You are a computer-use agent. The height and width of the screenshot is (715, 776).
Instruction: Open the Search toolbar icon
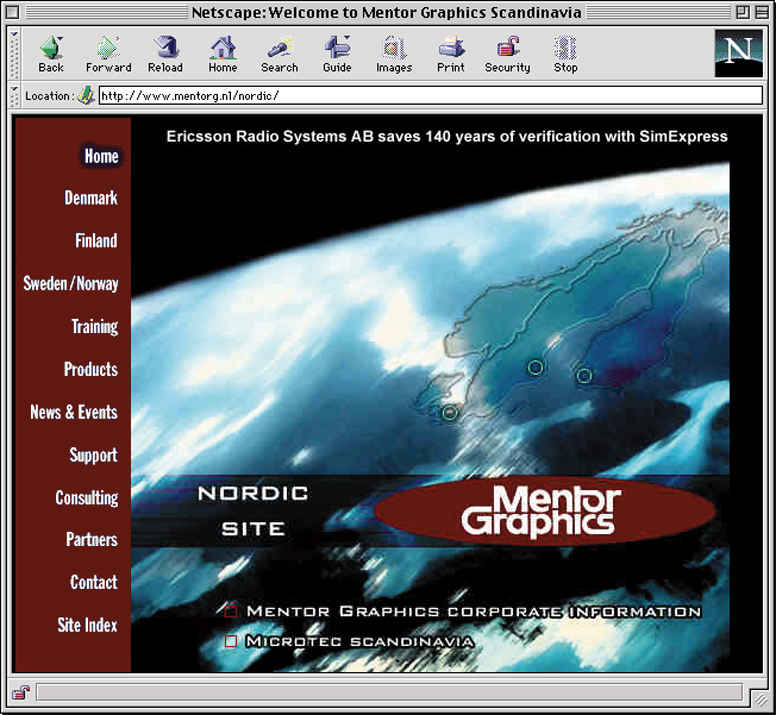coord(279,48)
